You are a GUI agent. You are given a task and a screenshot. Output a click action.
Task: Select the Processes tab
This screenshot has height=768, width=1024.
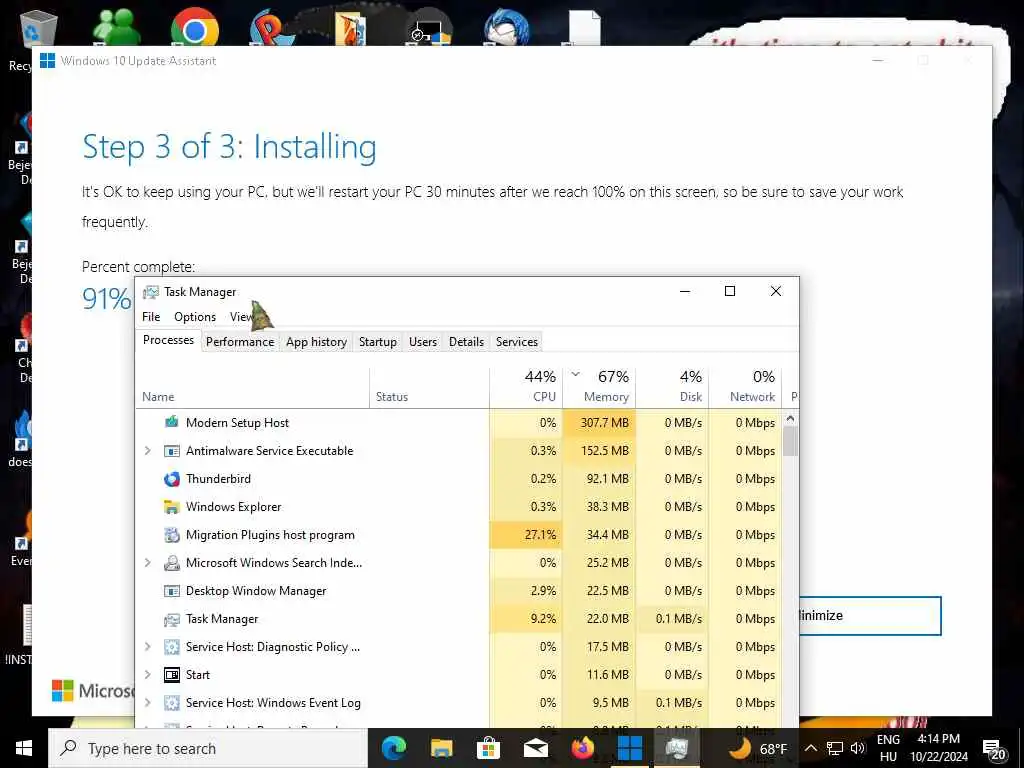click(x=168, y=340)
